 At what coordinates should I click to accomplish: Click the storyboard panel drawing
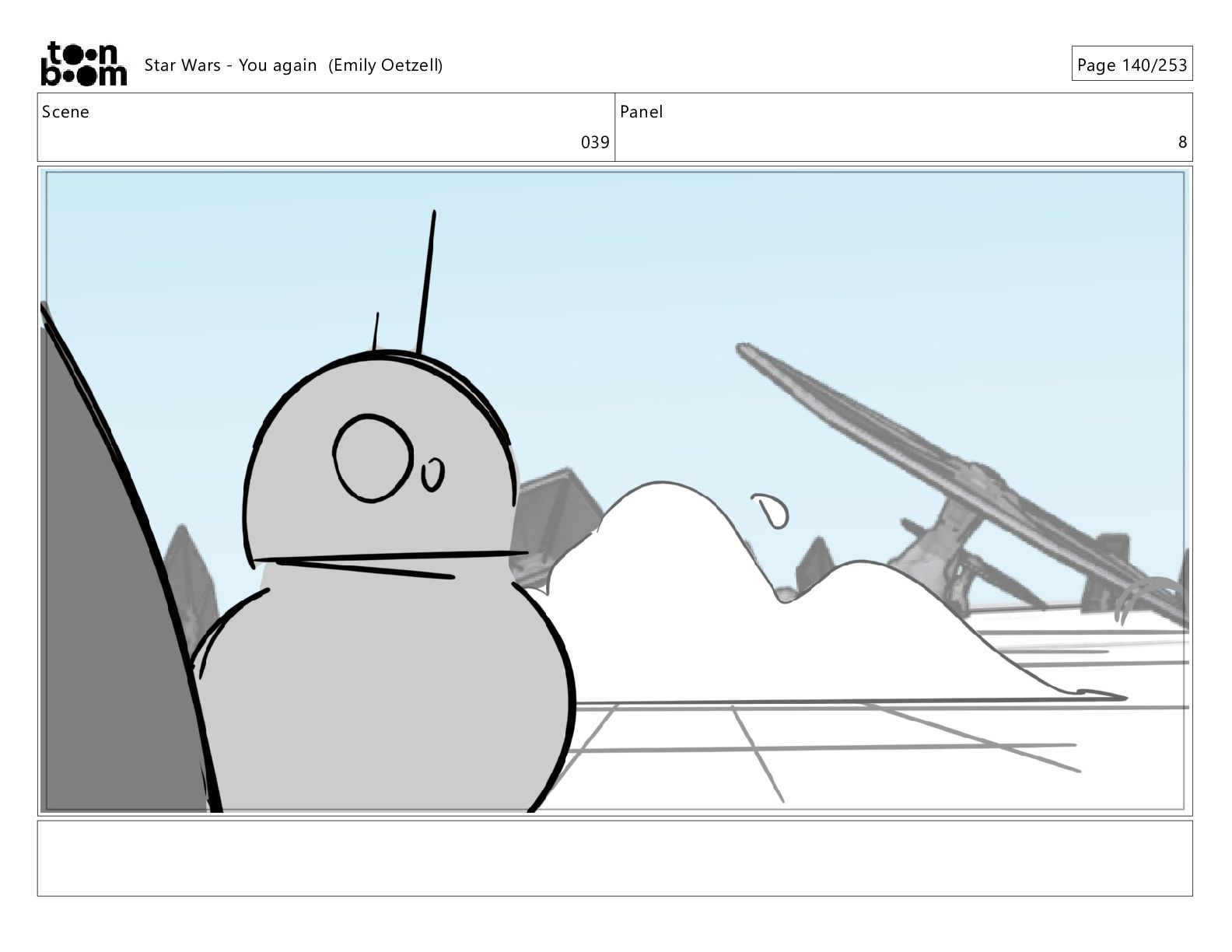614,491
